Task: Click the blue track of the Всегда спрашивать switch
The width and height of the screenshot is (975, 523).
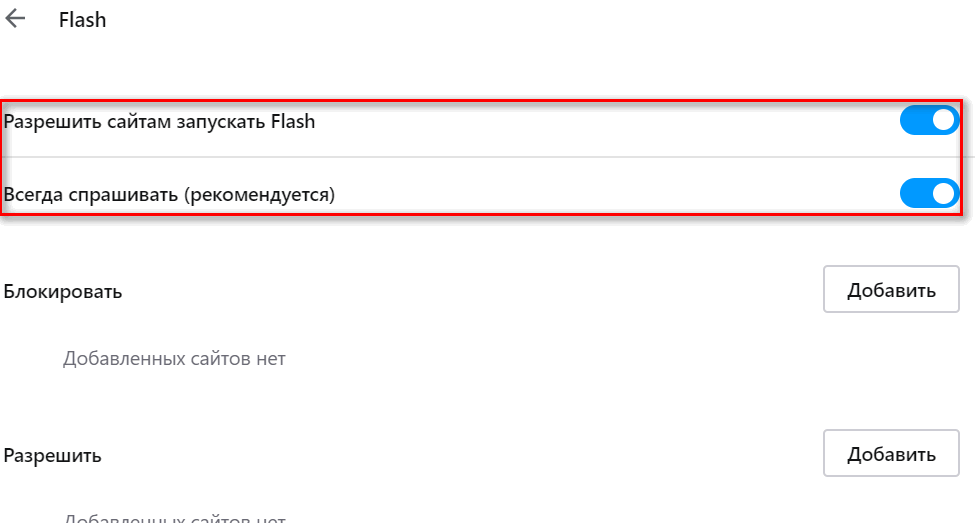Action: [914, 193]
